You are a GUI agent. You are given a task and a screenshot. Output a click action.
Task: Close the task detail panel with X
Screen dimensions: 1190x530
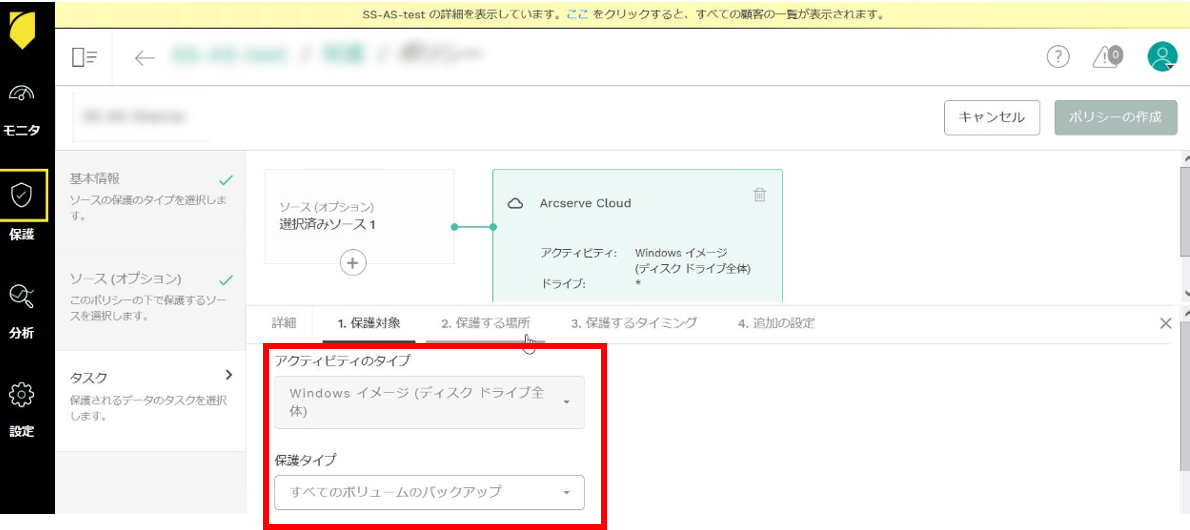coord(1165,323)
